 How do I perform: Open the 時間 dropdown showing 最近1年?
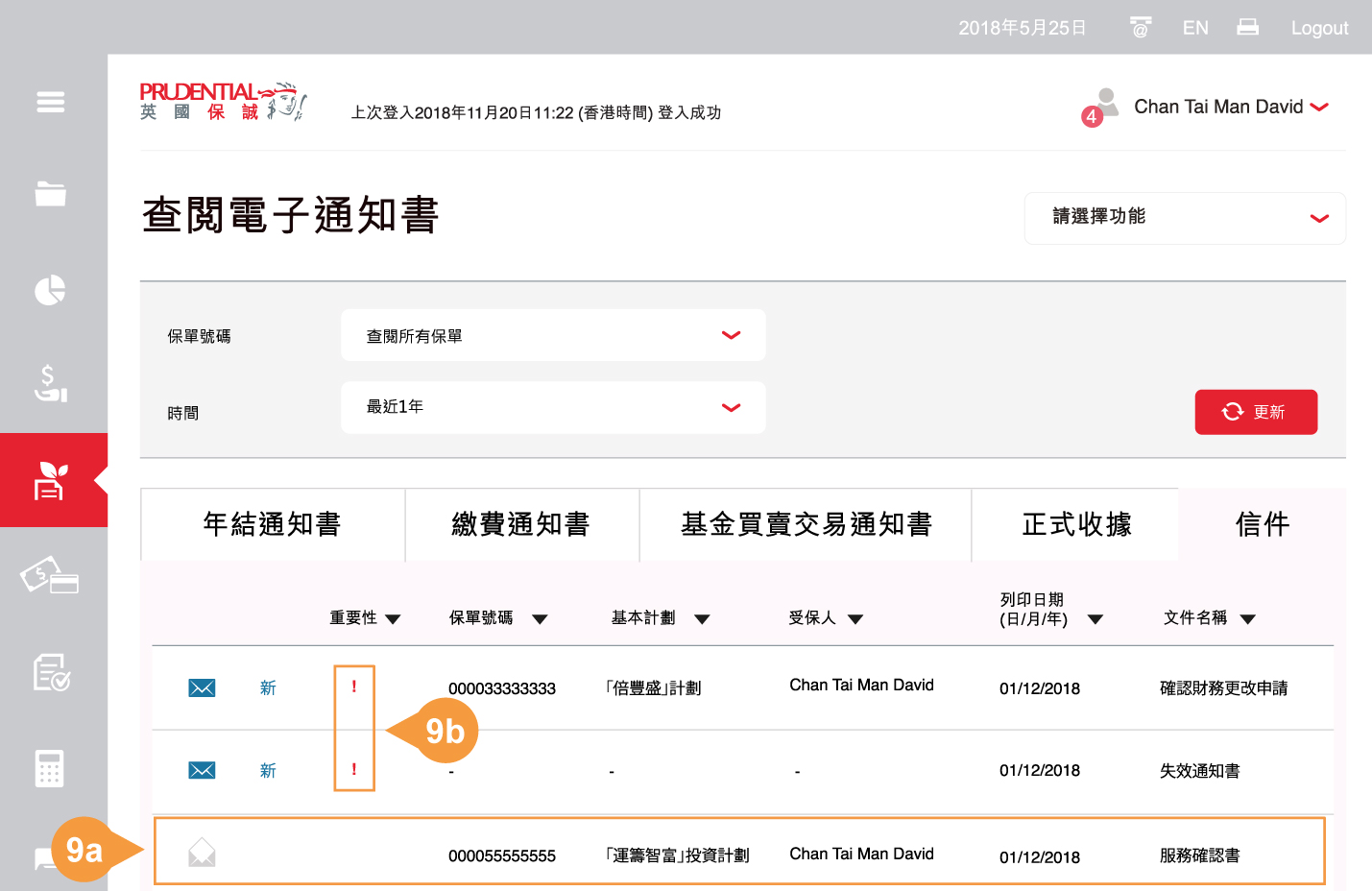coord(553,407)
